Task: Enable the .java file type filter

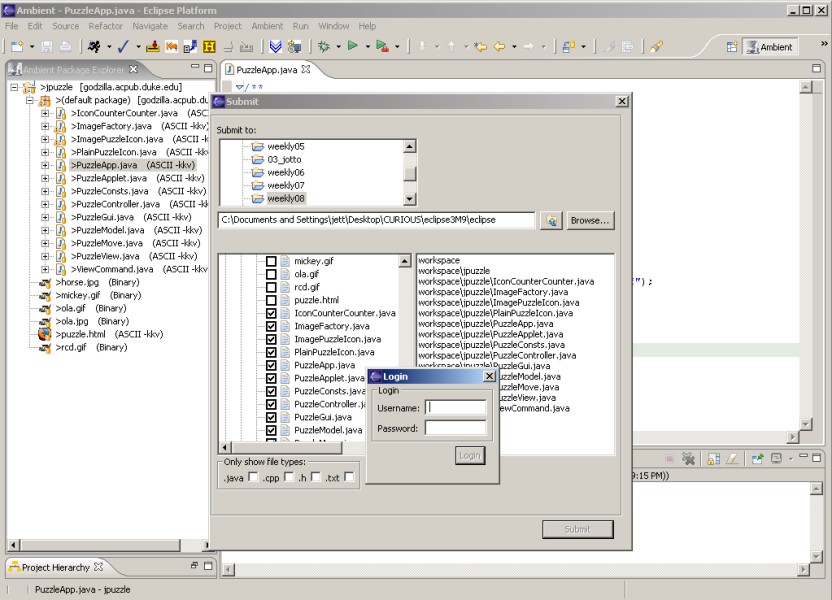Action: (x=253, y=477)
